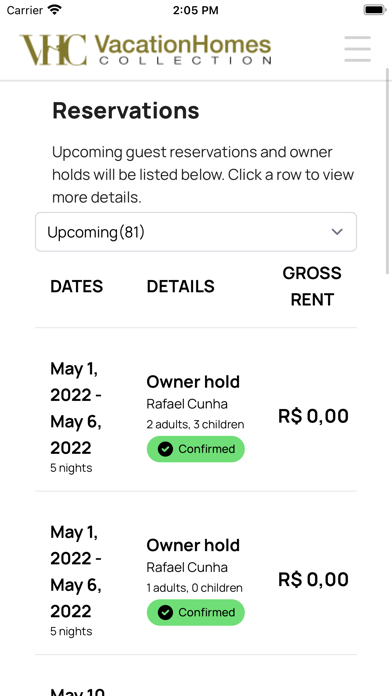Click the chevron arrow in the Upcoming selector

pyautogui.click(x=337, y=232)
